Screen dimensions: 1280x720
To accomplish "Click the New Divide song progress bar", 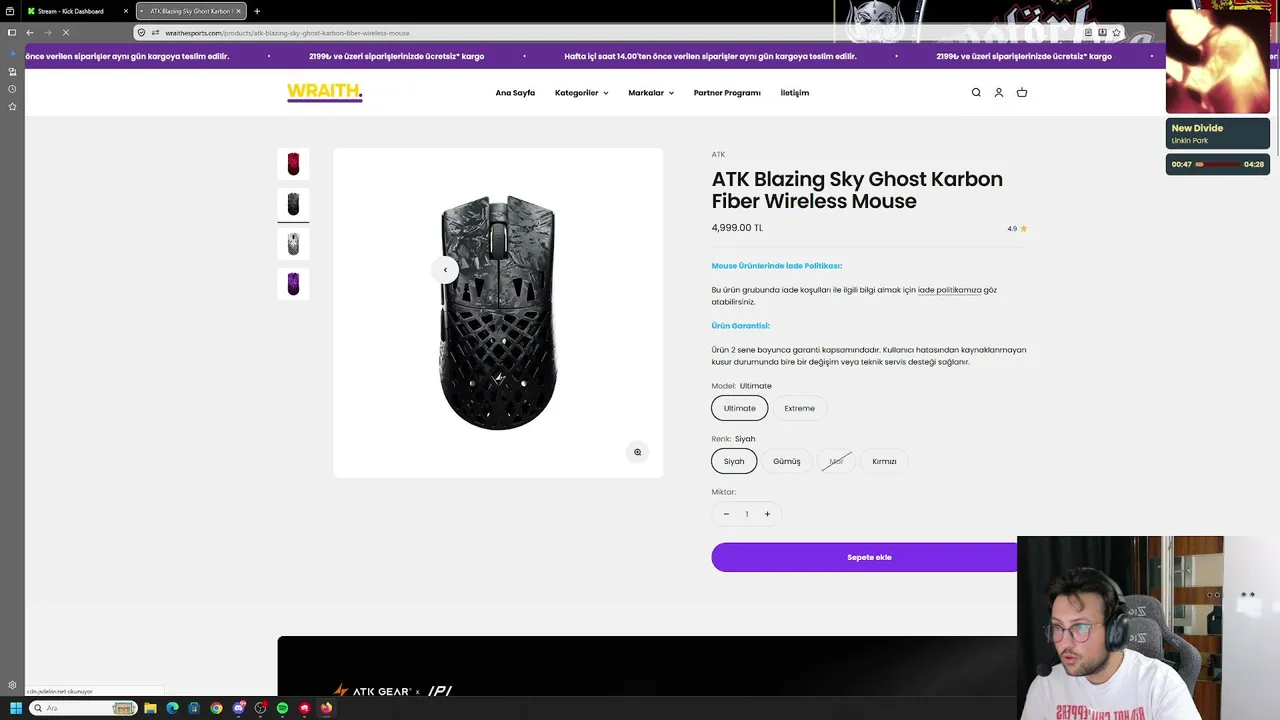I will [1217, 164].
